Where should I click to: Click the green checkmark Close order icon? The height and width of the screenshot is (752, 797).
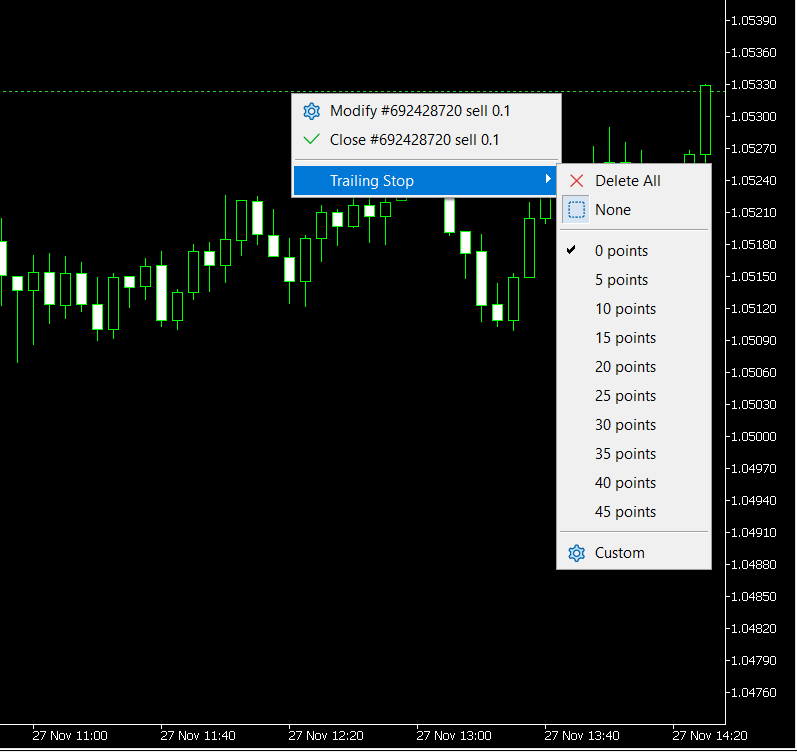311,140
